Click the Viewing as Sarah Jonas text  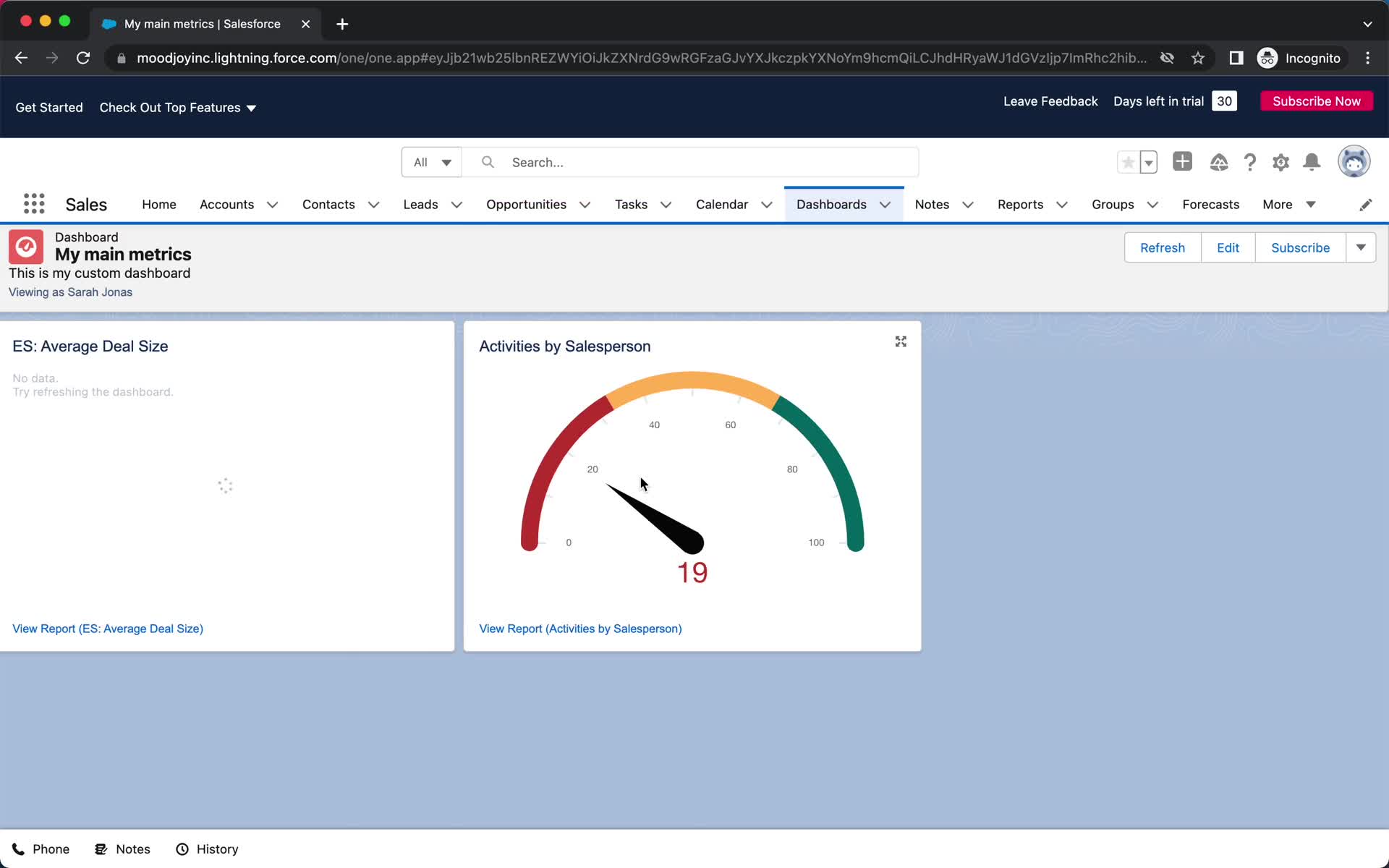[x=70, y=292]
